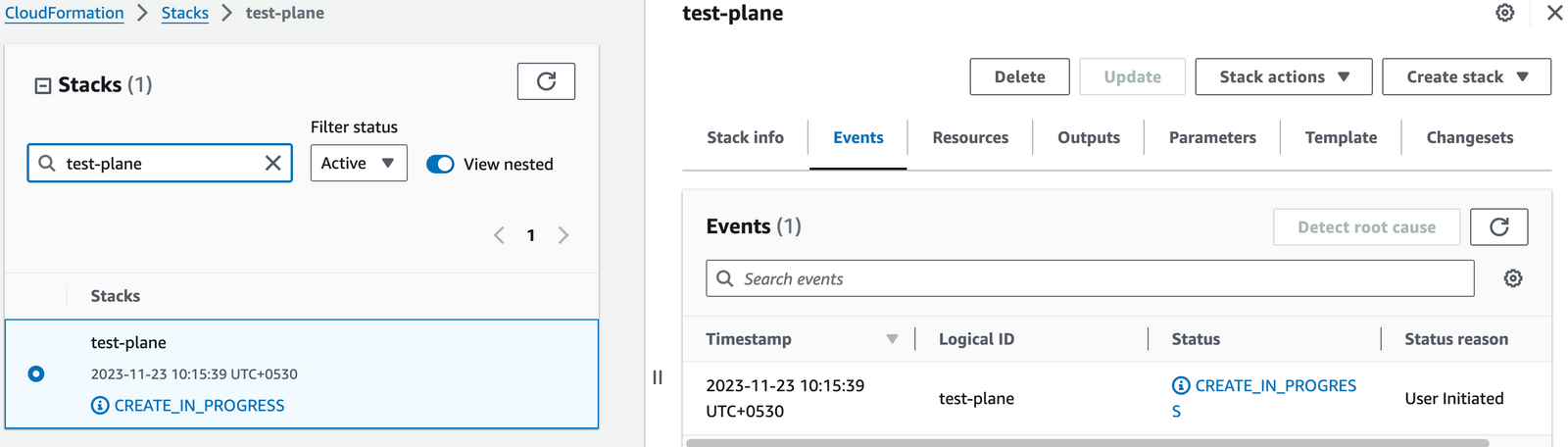Click the Status column header
This screenshot has height=447, width=1568.
click(x=1196, y=339)
